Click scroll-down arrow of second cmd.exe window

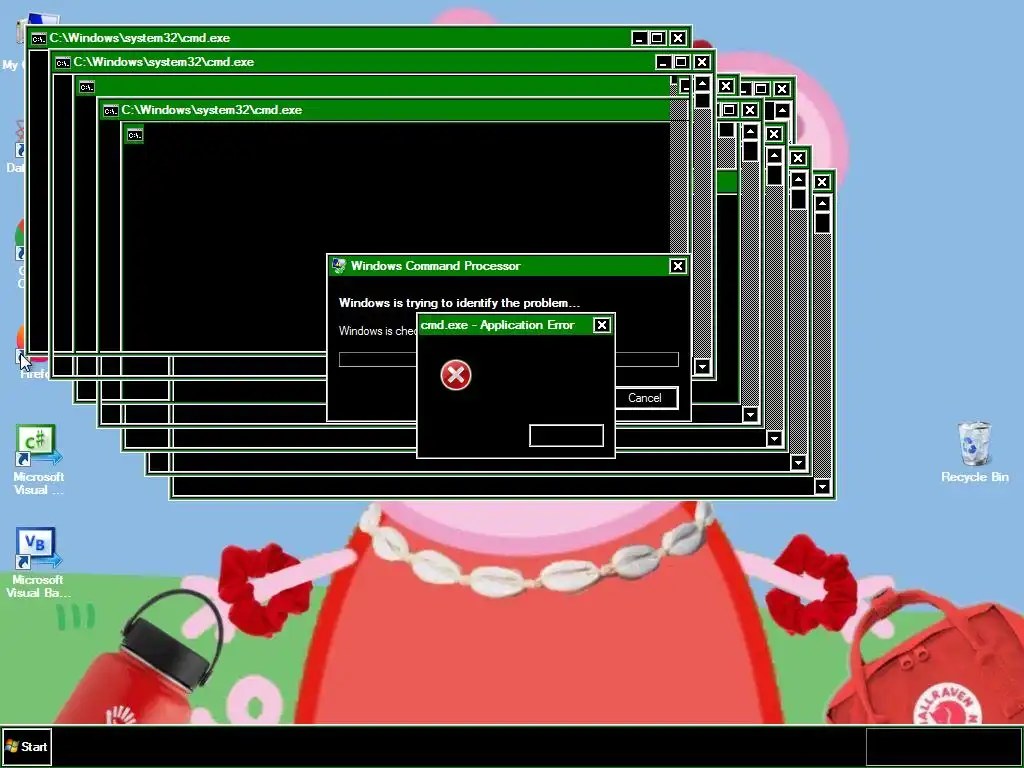(x=702, y=366)
